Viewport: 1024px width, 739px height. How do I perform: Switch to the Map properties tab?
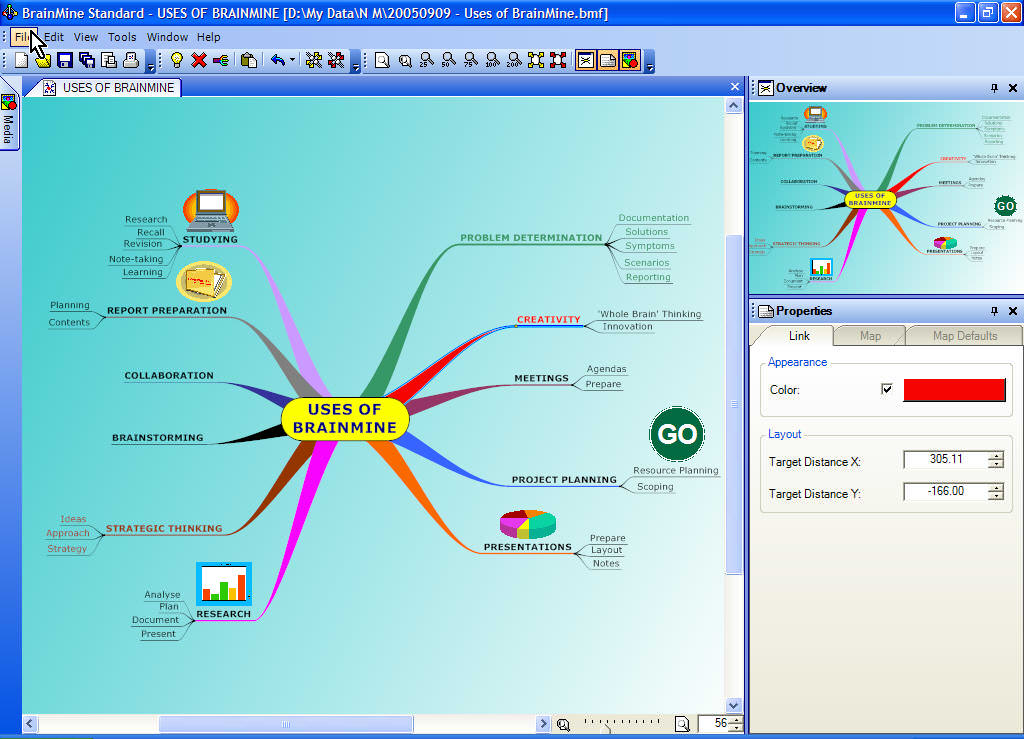[870, 336]
